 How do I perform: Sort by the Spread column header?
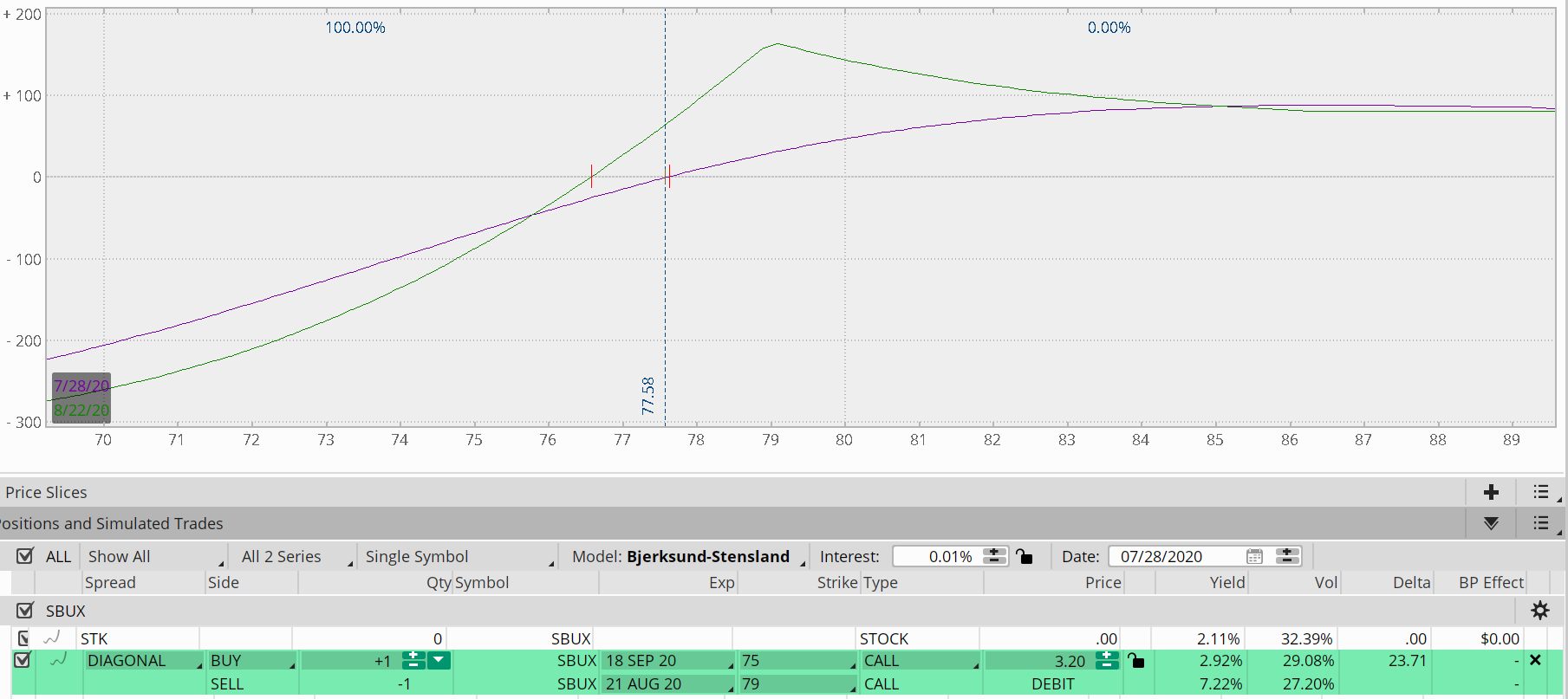click(x=110, y=583)
